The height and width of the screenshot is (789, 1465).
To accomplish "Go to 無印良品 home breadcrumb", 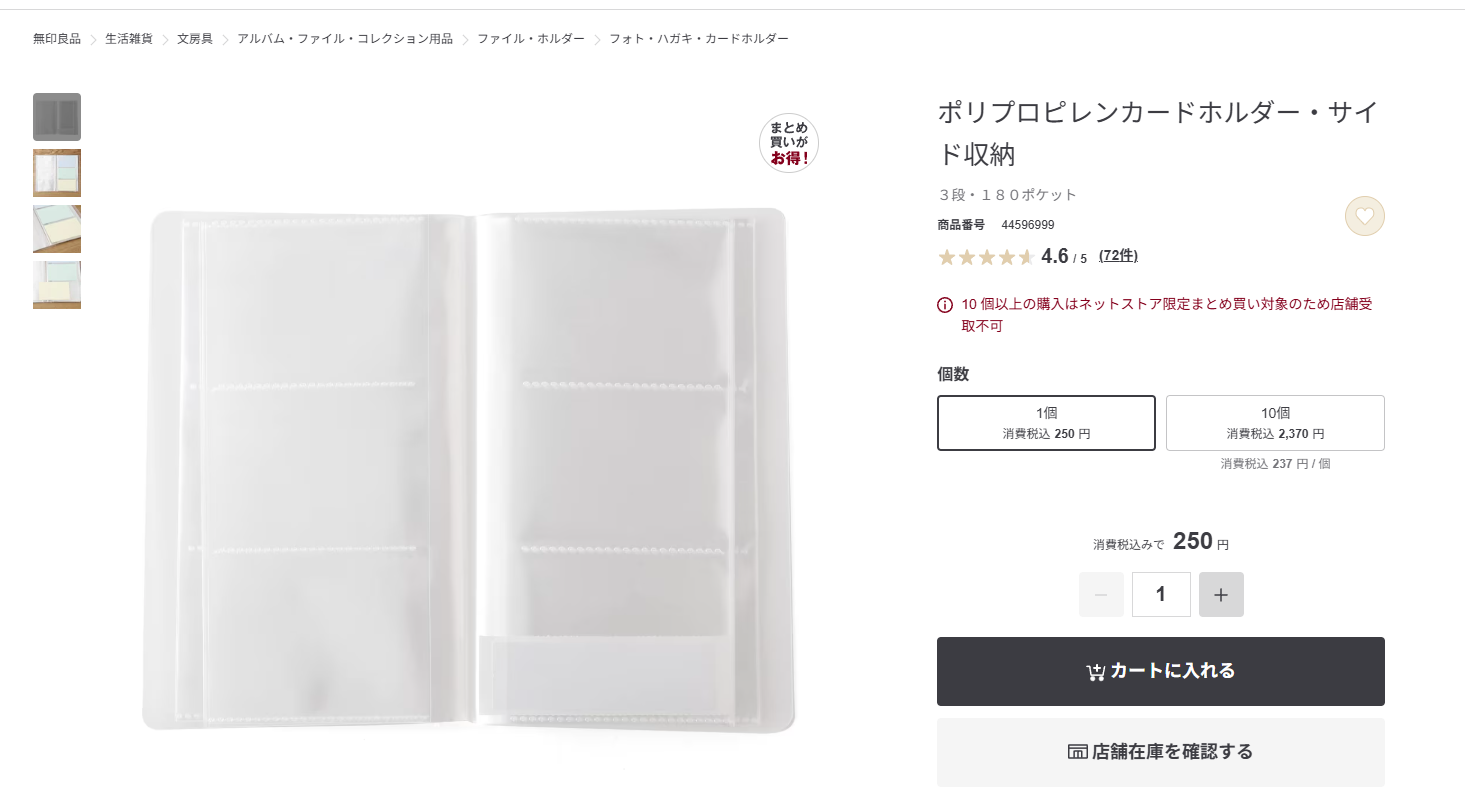I will tap(57, 39).
